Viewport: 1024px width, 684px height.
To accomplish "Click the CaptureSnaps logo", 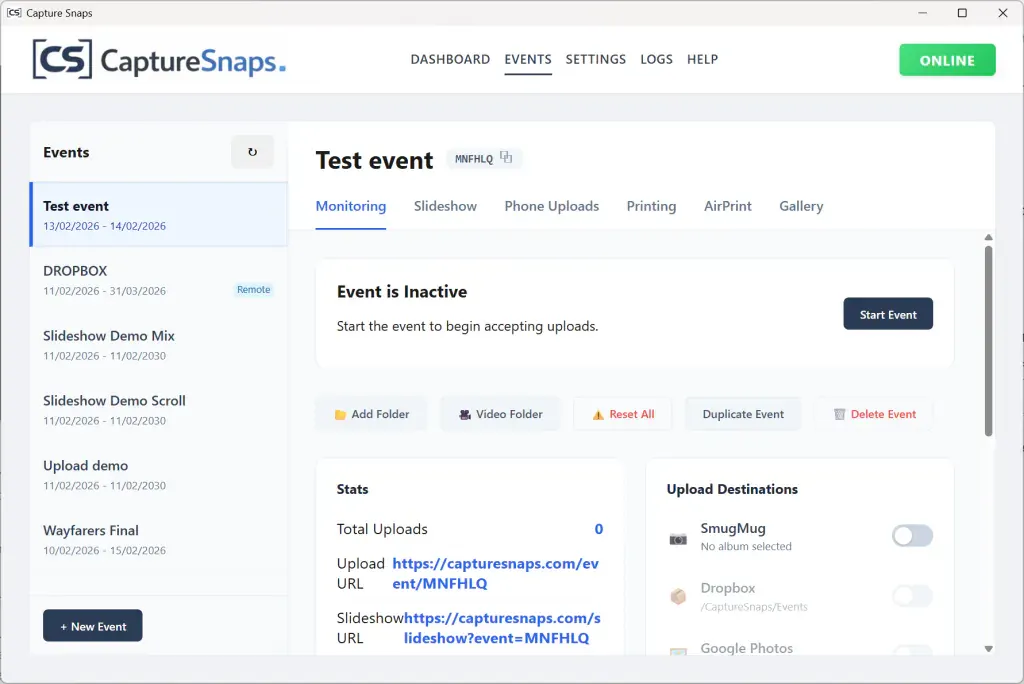I will coord(159,59).
